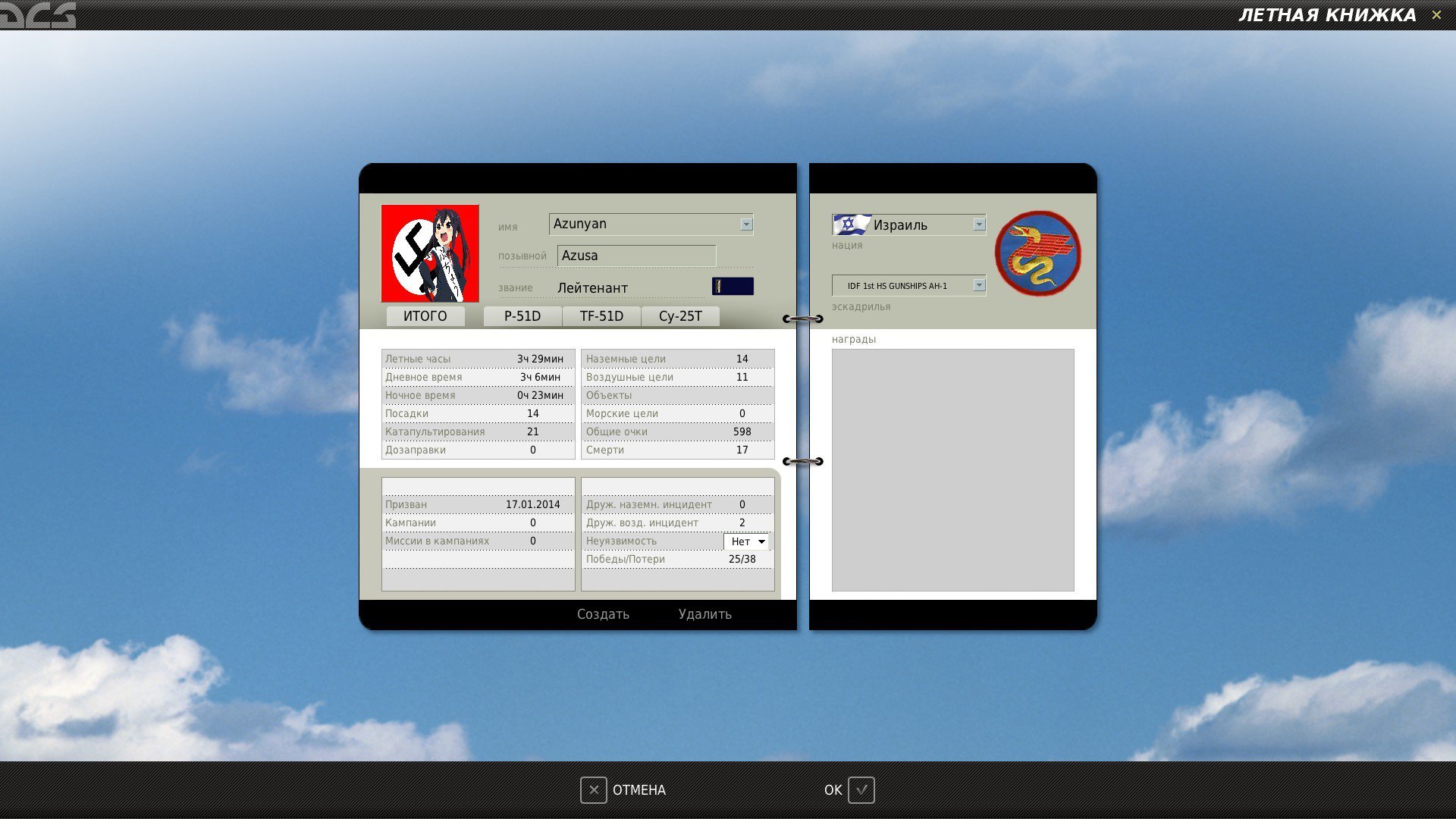Open the pilot name dropdown arrow
Viewport: 1456px width, 819px height.
pyautogui.click(x=746, y=224)
